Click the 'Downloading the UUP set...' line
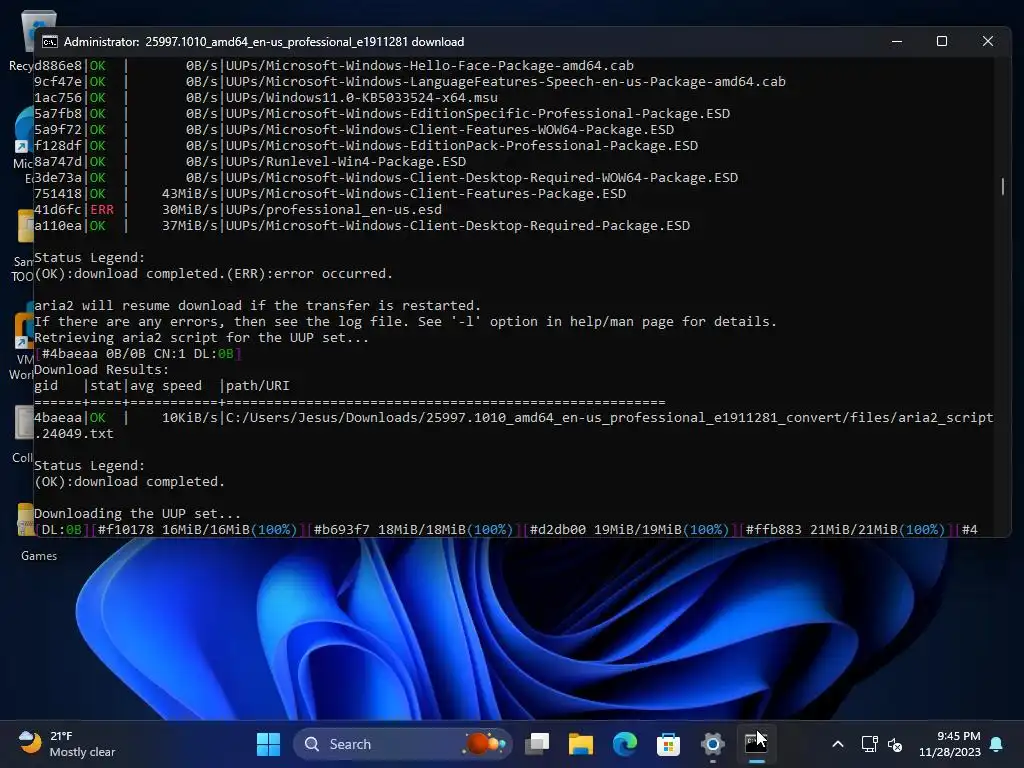 click(137, 513)
